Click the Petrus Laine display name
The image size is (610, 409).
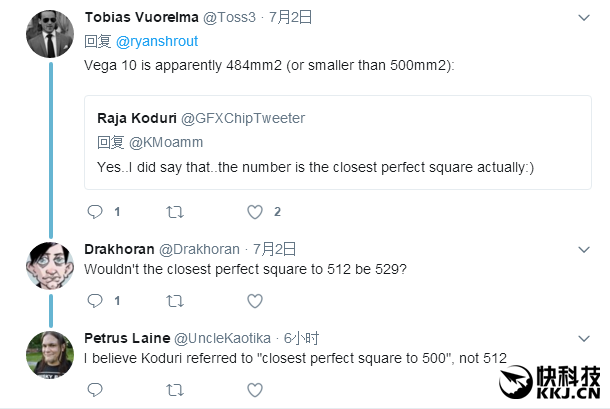(x=127, y=339)
